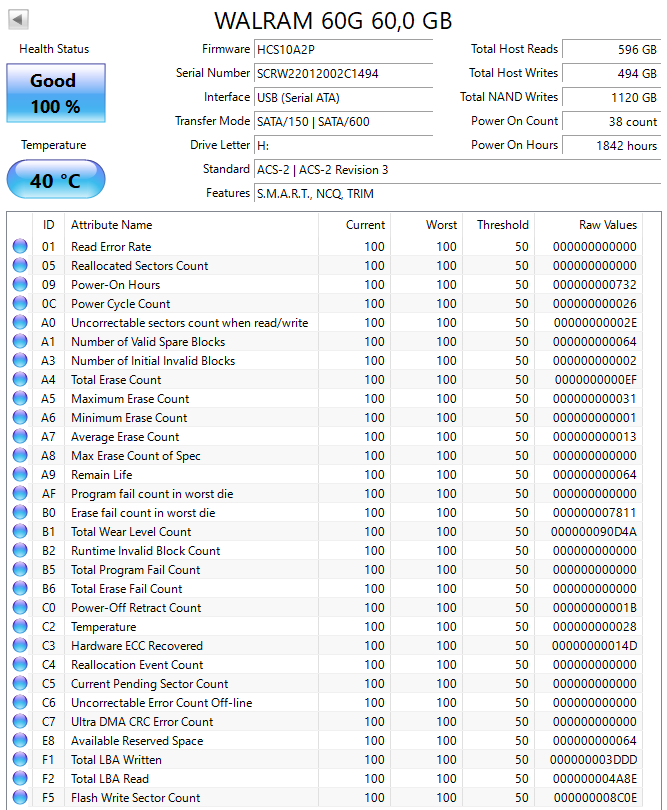
Task: Click Power On Count value 38 count
Action: (611, 121)
